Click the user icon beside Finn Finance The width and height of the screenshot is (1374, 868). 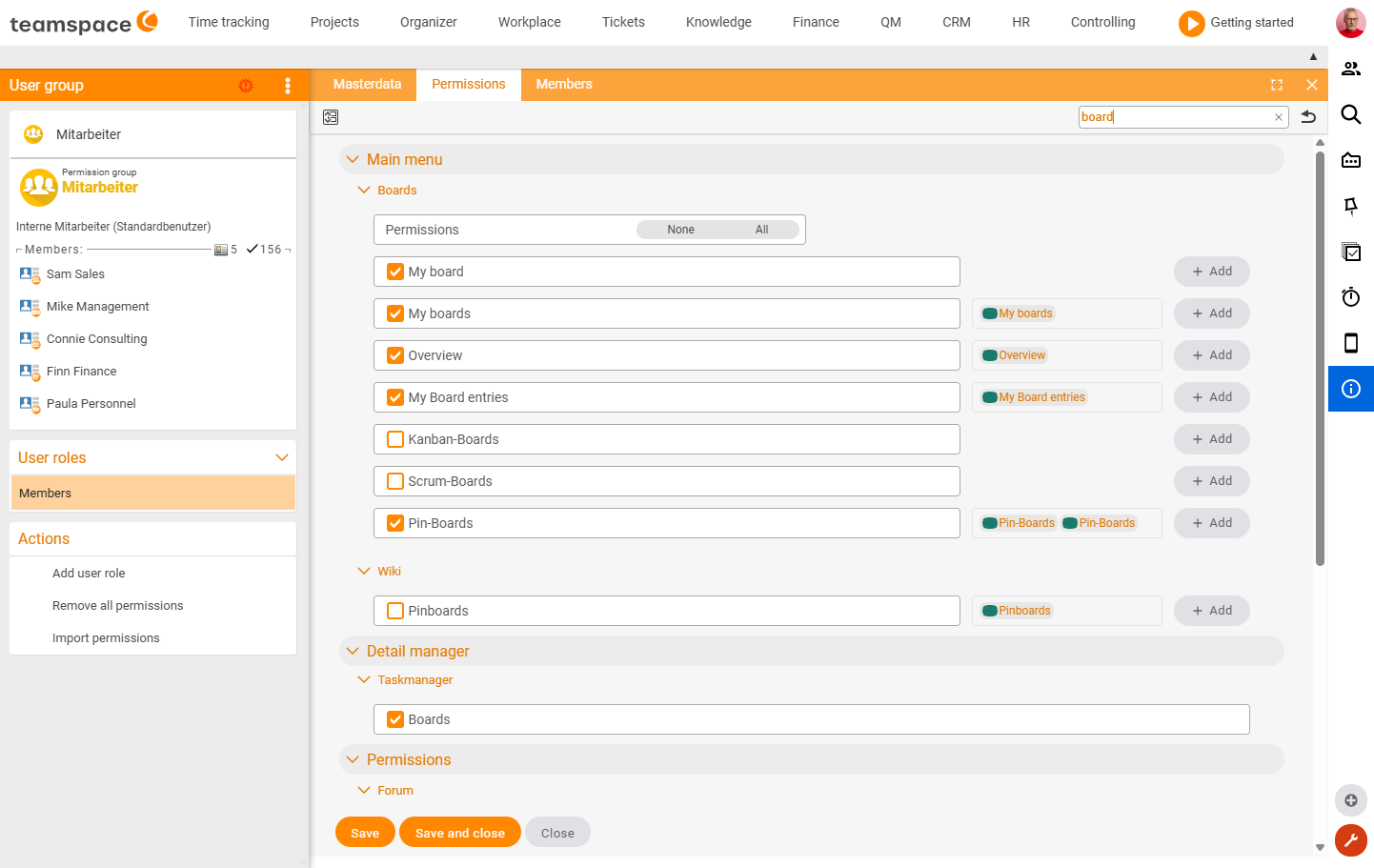click(x=30, y=372)
